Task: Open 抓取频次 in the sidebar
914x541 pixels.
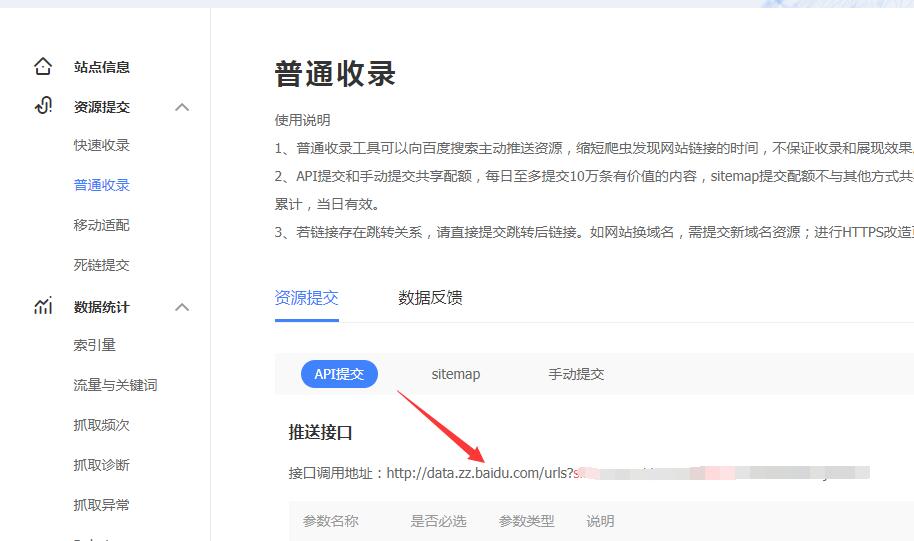Action: tap(101, 425)
